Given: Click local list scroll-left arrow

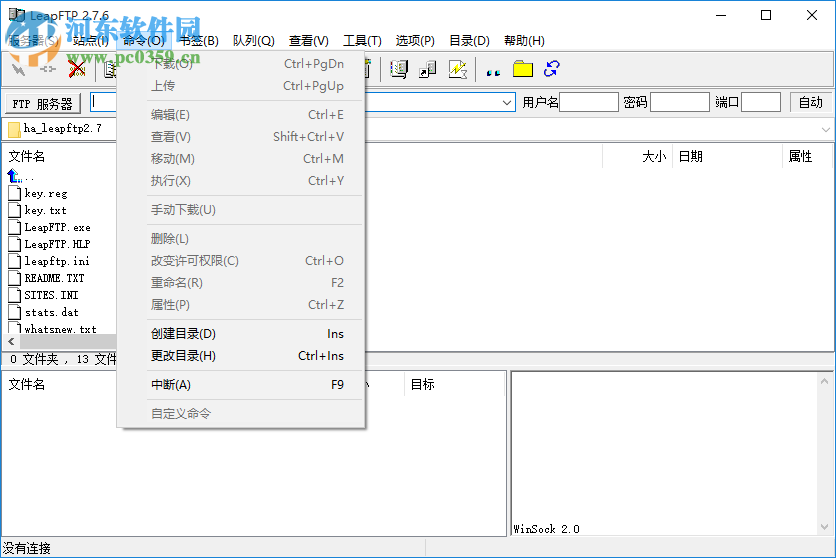Looking at the screenshot, I should coord(11,342).
